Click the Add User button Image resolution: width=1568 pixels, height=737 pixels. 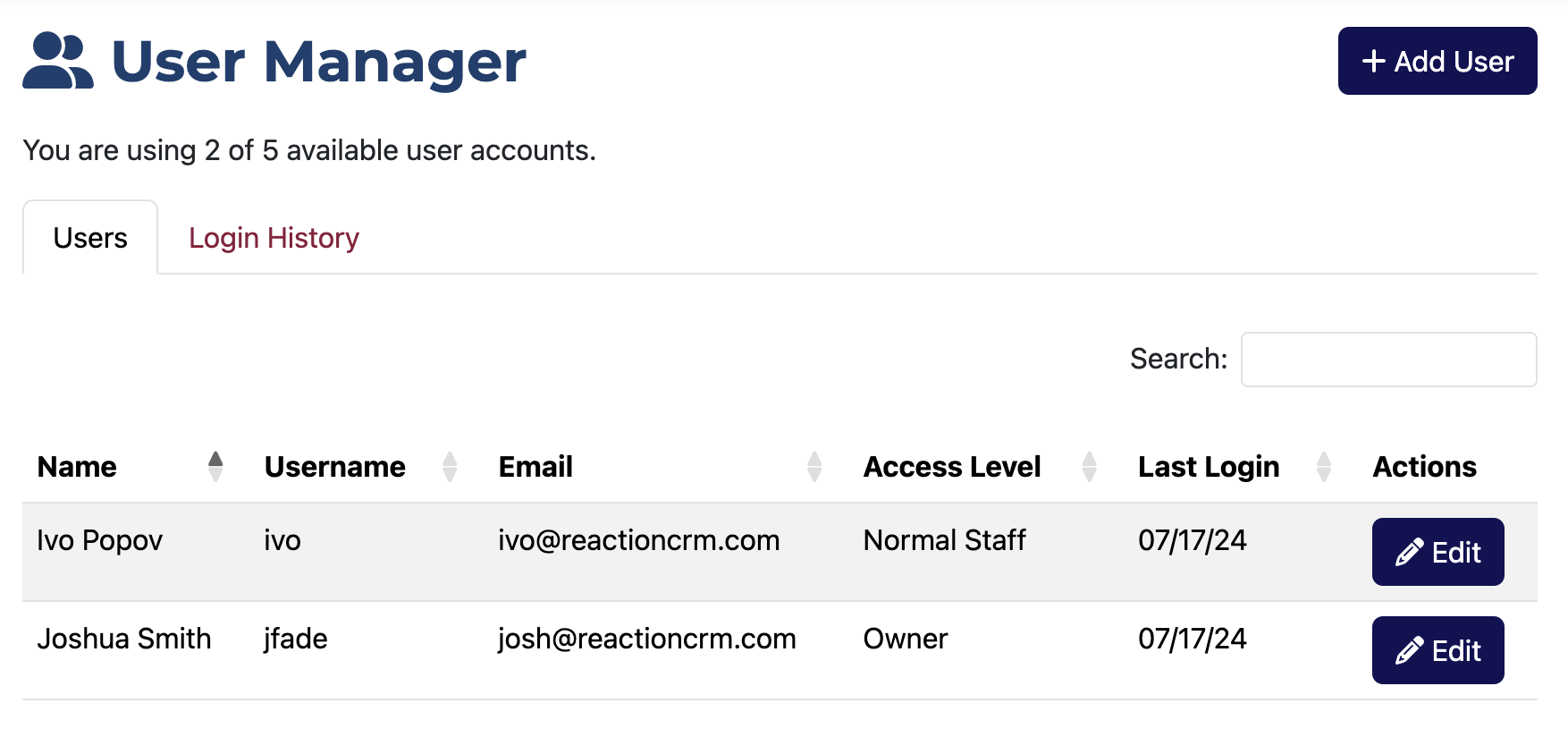click(1437, 61)
